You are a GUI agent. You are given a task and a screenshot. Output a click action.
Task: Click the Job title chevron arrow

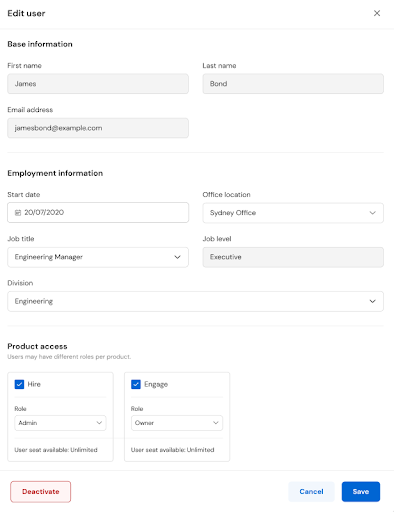pos(177,257)
